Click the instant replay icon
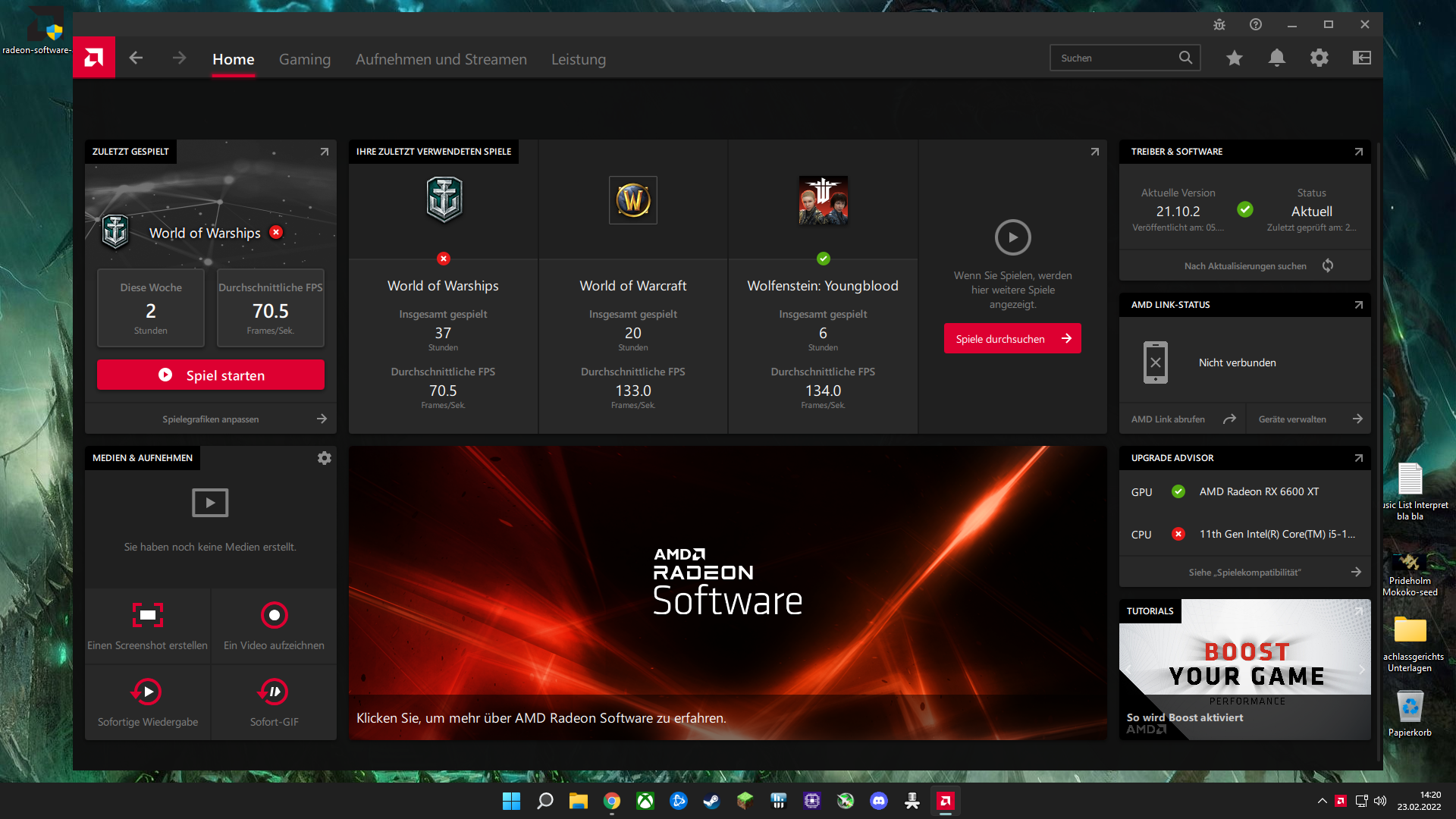1456x819 pixels. click(x=148, y=692)
